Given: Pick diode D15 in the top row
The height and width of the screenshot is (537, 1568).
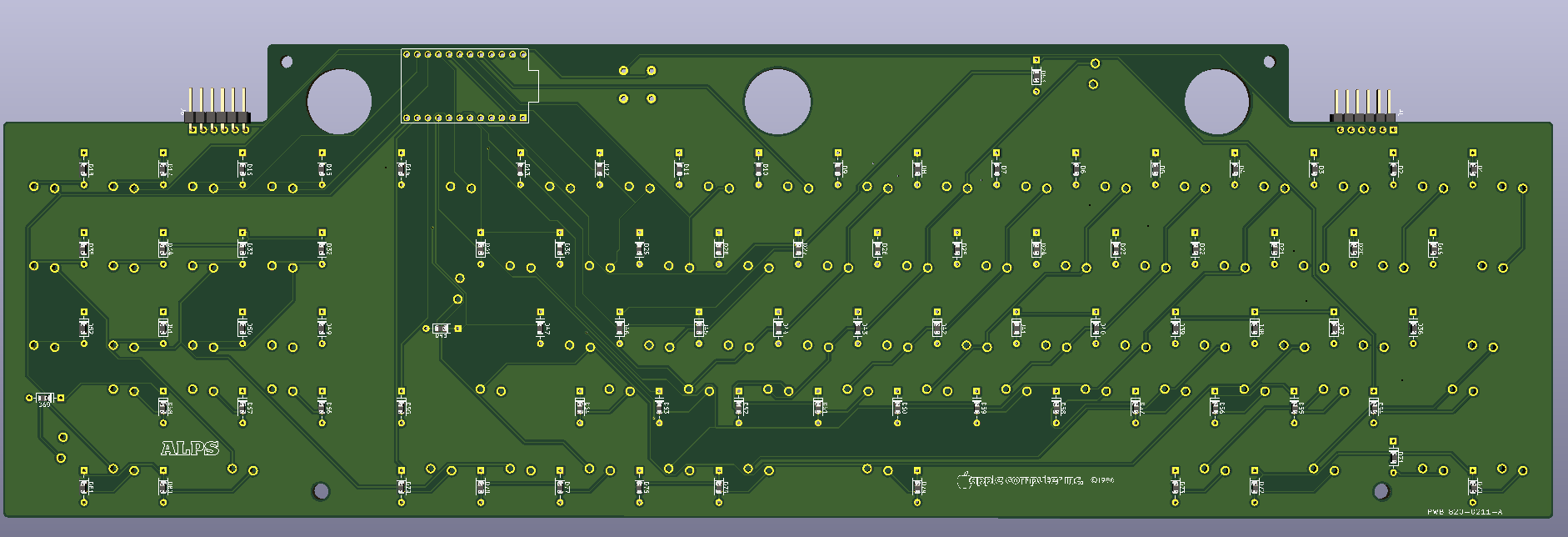Looking at the screenshot, I should [x=242, y=168].
